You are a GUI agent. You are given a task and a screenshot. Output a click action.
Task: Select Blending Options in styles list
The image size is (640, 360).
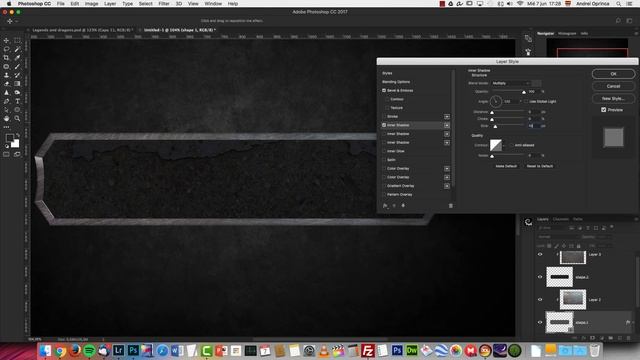pos(396,82)
